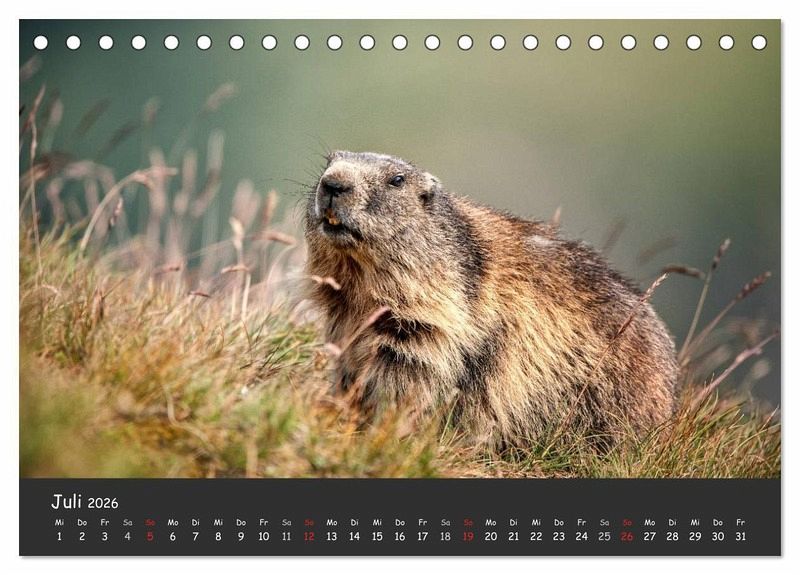Select date 4 in the calendar strip
The width and height of the screenshot is (800, 575).
[x=127, y=536]
